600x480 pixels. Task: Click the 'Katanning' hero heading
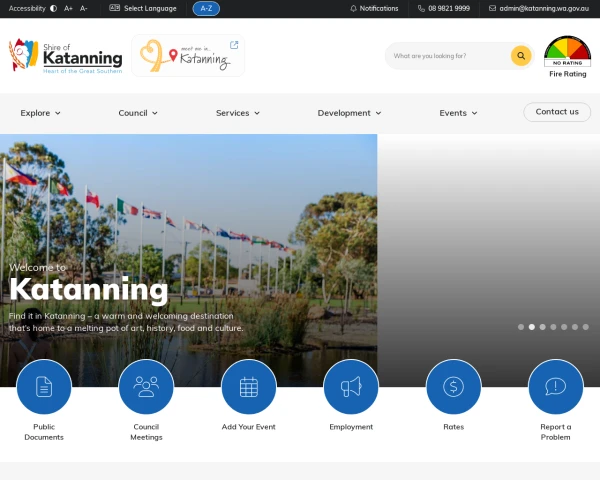click(x=89, y=290)
